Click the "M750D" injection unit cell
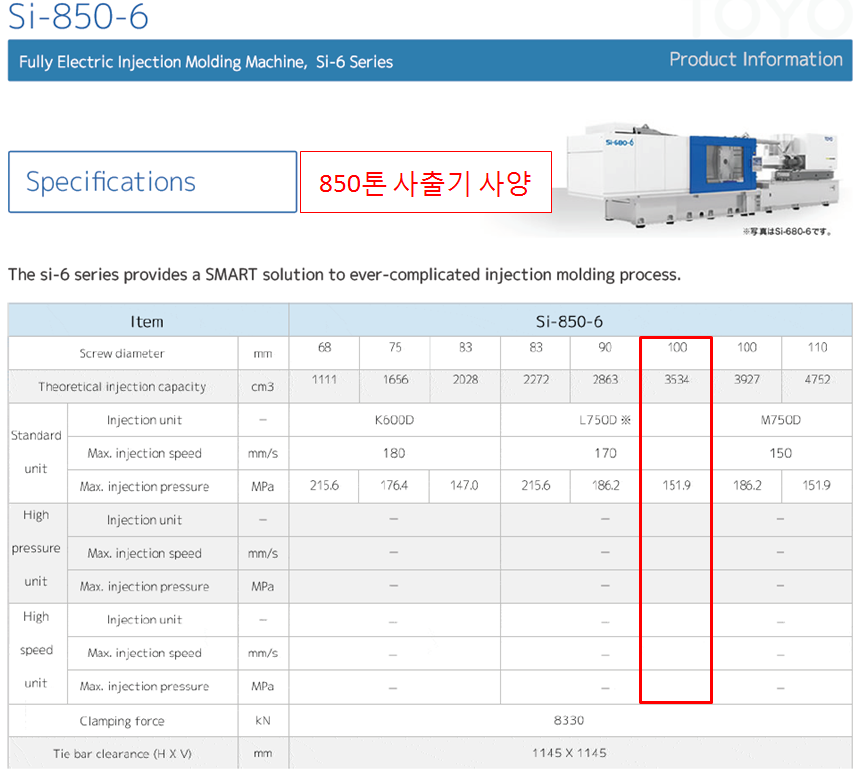This screenshot has width=855, height=772. (780, 420)
